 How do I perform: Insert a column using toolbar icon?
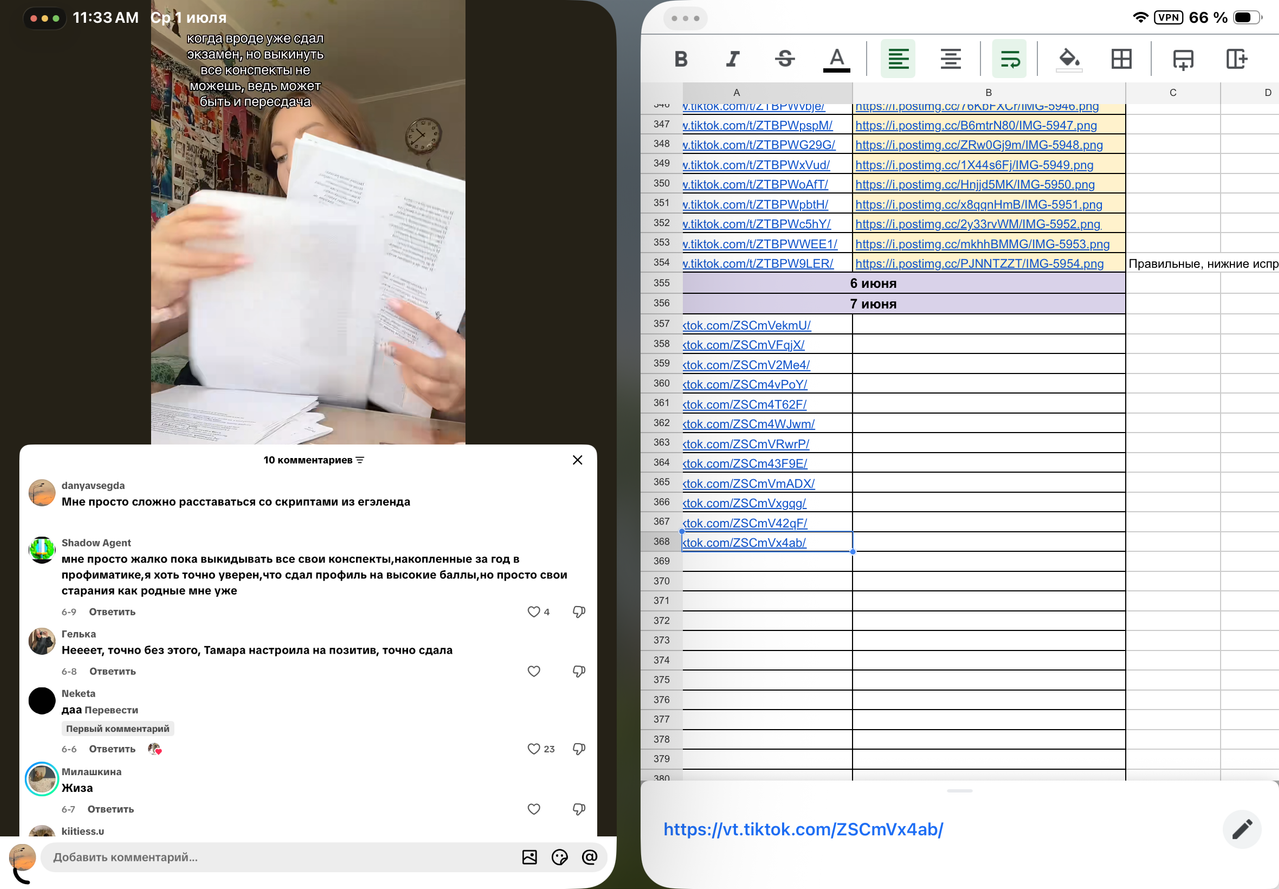coord(1236,59)
